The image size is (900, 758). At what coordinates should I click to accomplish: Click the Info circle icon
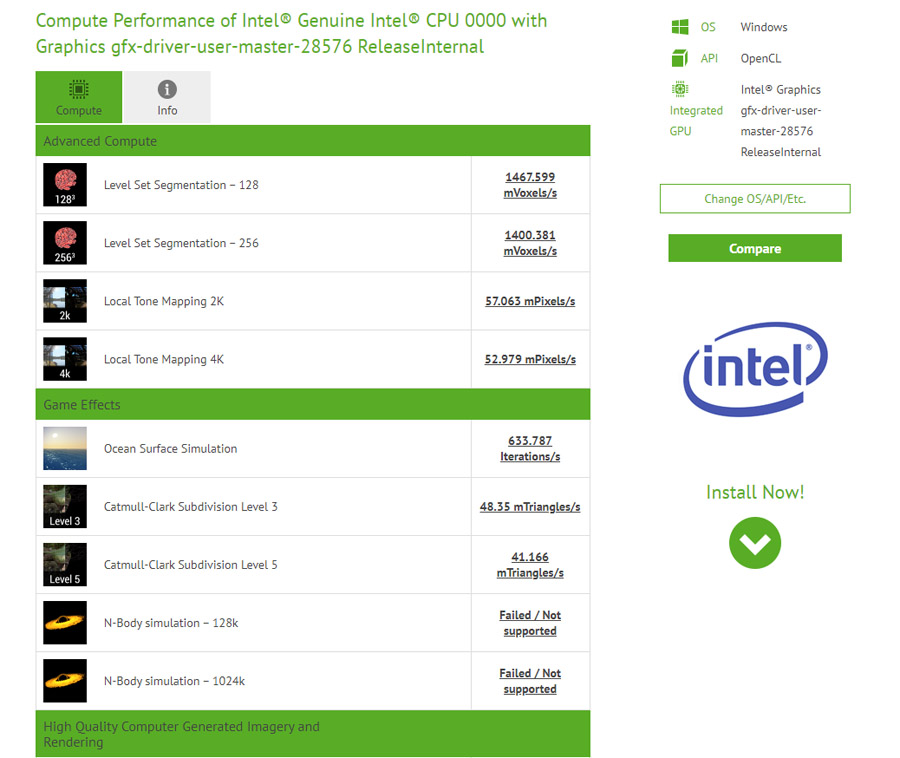point(167,90)
